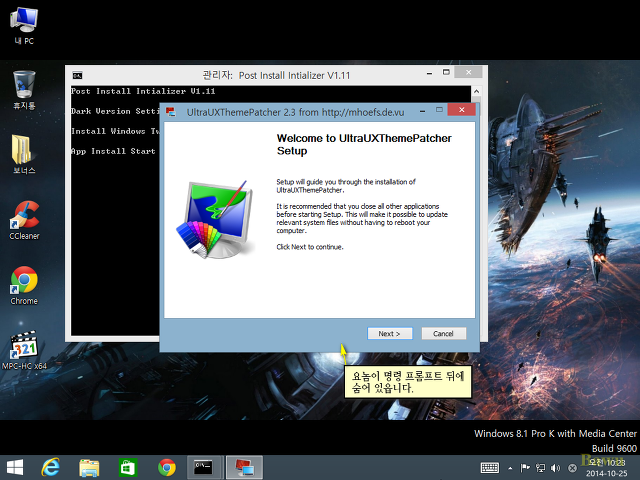
Task: Launch the Chrome desktop shortcut
Action: (24, 285)
